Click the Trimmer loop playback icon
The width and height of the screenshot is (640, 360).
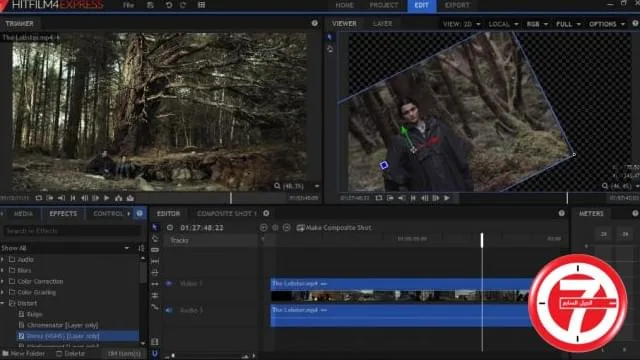(38, 198)
